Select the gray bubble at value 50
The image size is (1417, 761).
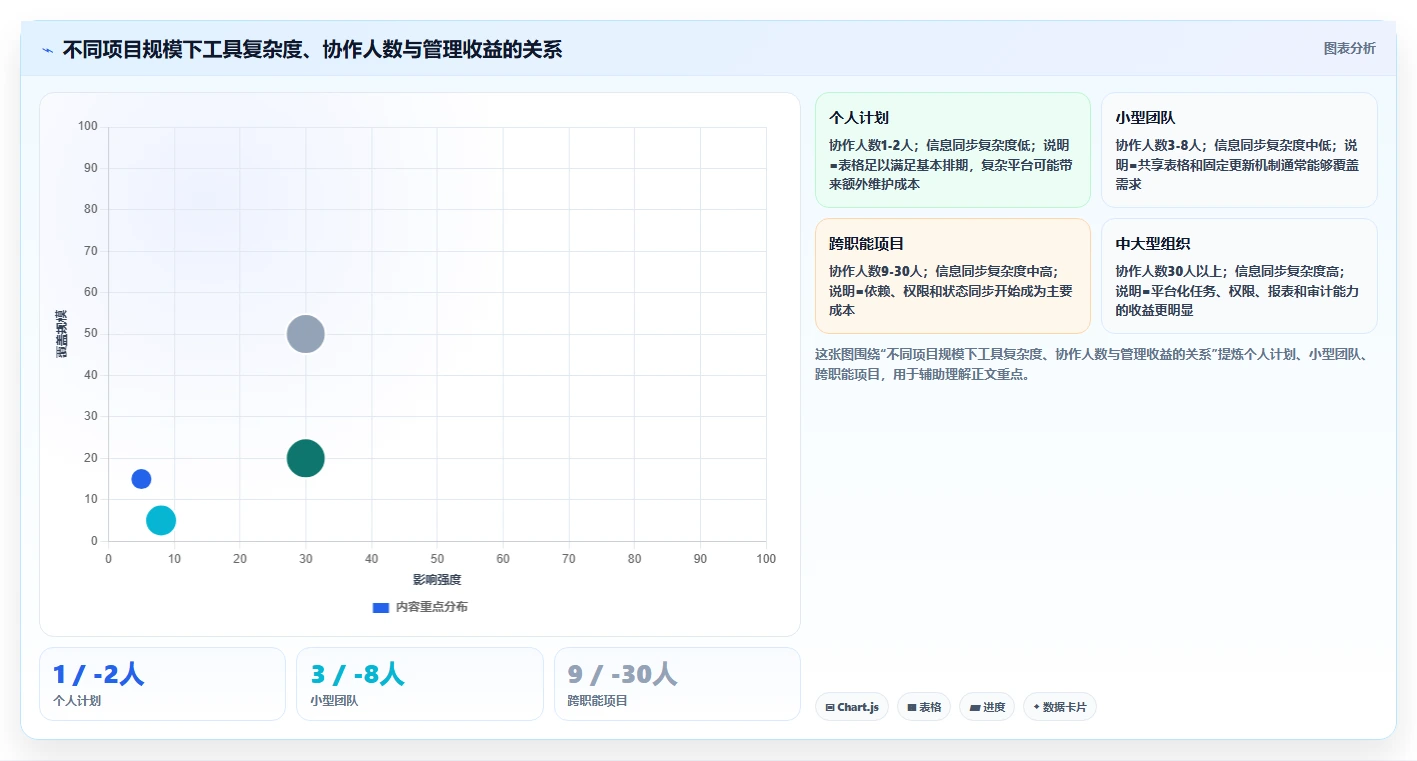305,334
